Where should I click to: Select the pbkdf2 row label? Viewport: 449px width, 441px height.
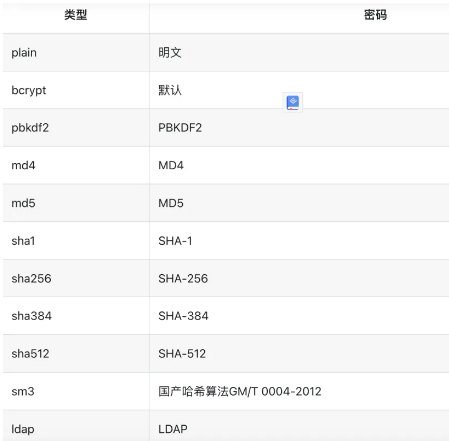pyautogui.click(x=30, y=128)
